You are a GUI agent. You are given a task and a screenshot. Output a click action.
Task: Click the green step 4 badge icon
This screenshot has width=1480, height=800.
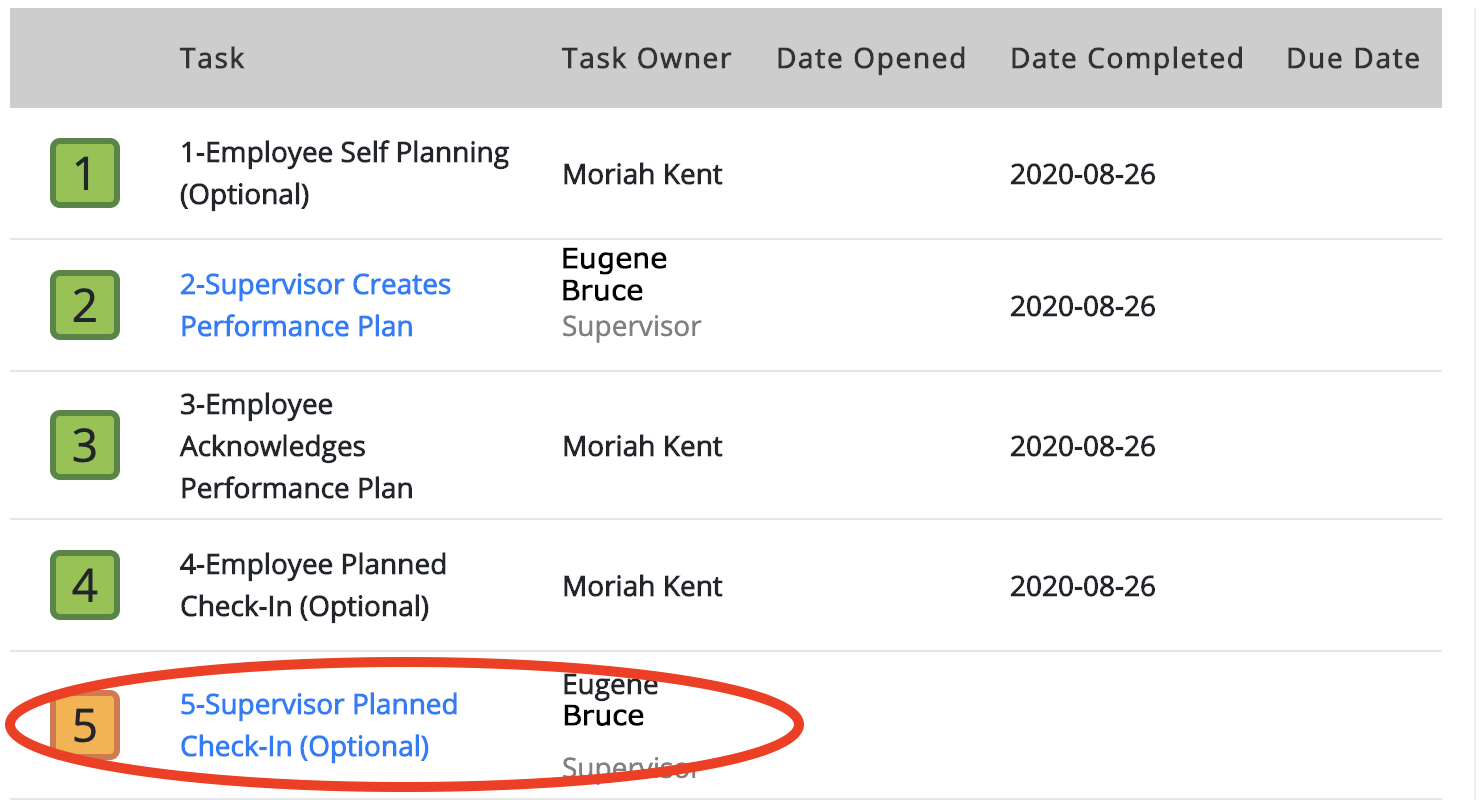85,585
